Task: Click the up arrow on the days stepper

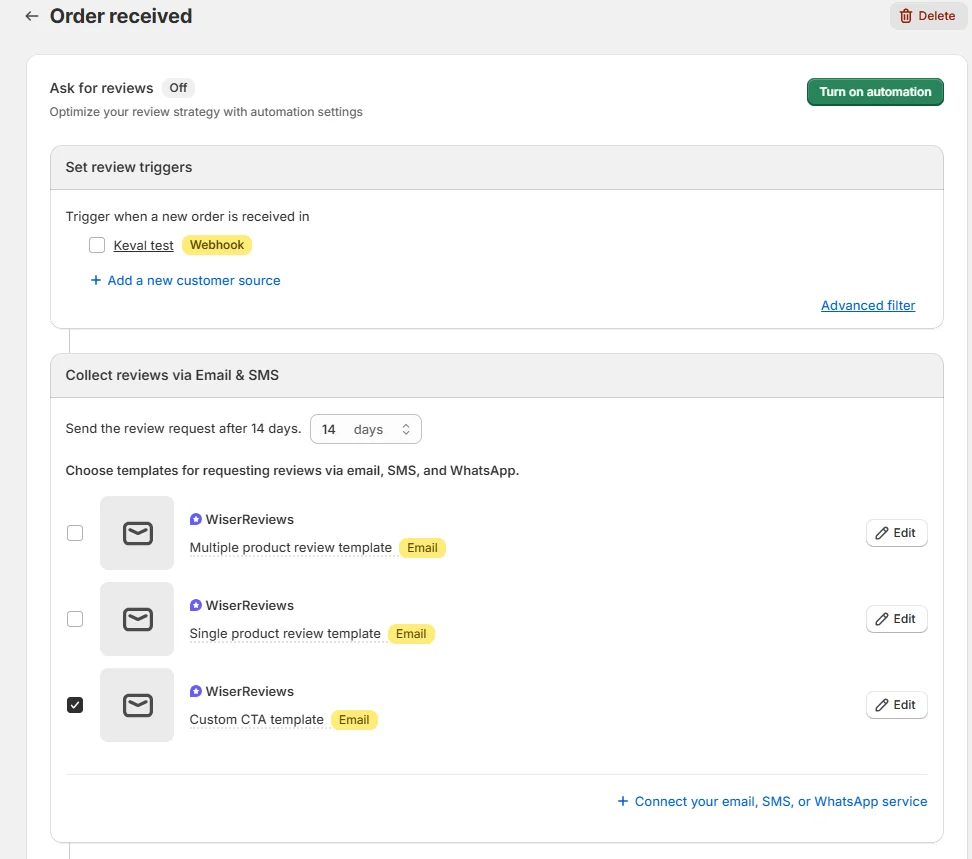Action: pos(408,423)
